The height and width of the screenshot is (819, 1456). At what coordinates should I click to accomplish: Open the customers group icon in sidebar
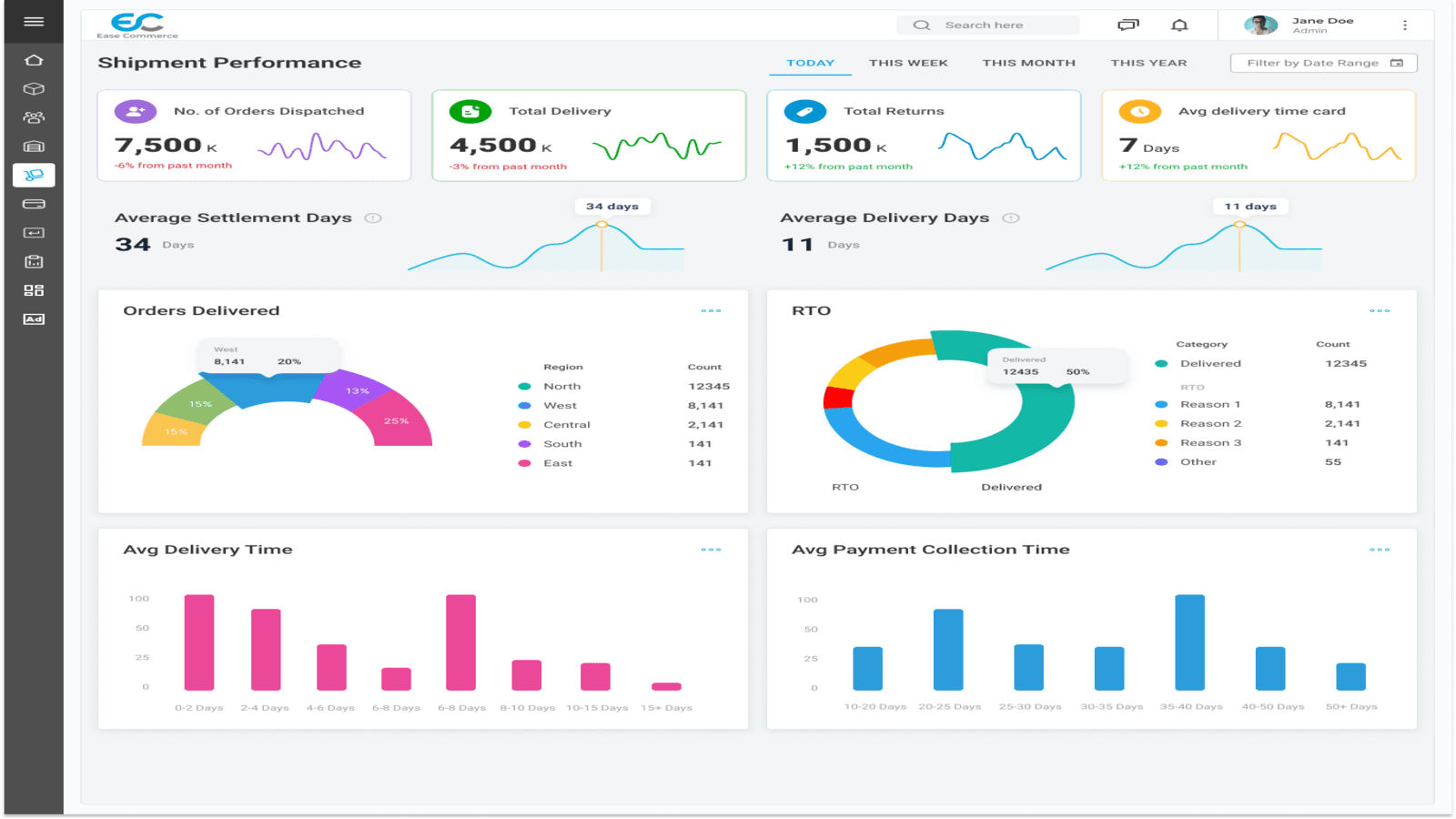pyautogui.click(x=34, y=117)
